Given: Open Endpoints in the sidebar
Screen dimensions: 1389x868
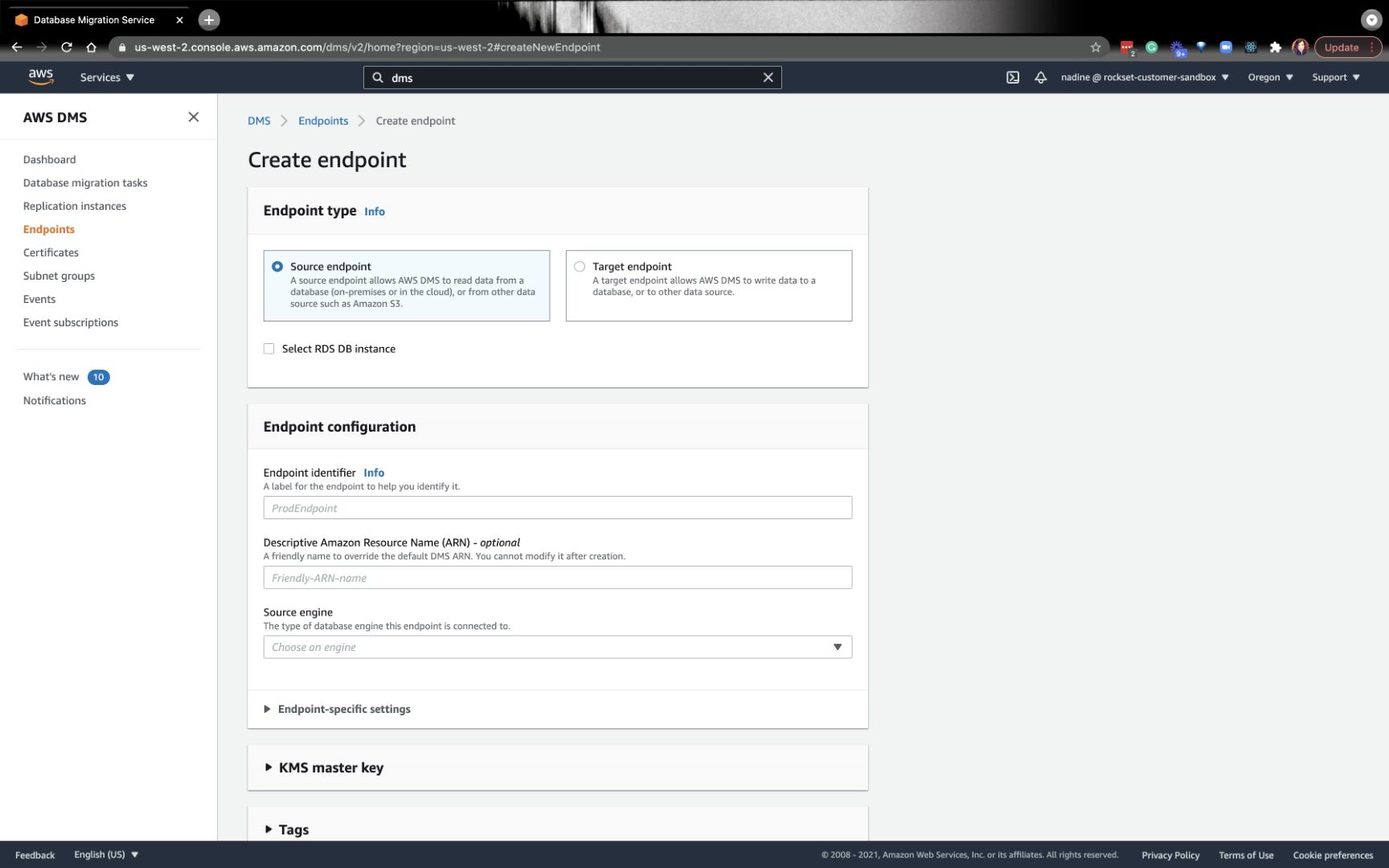Looking at the screenshot, I should pyautogui.click(x=49, y=230).
